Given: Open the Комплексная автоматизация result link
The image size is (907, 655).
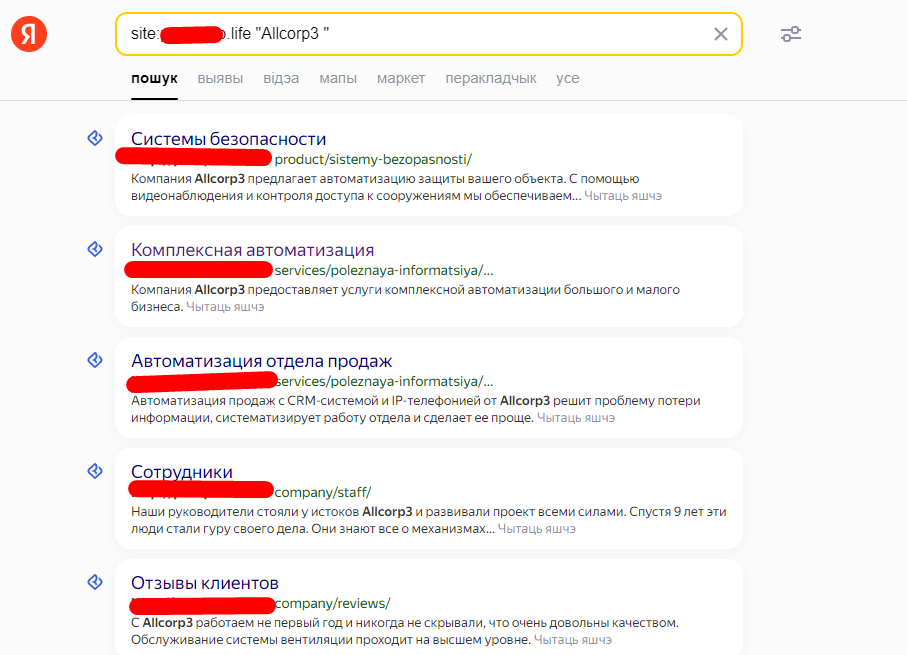Looking at the screenshot, I should coord(252,250).
